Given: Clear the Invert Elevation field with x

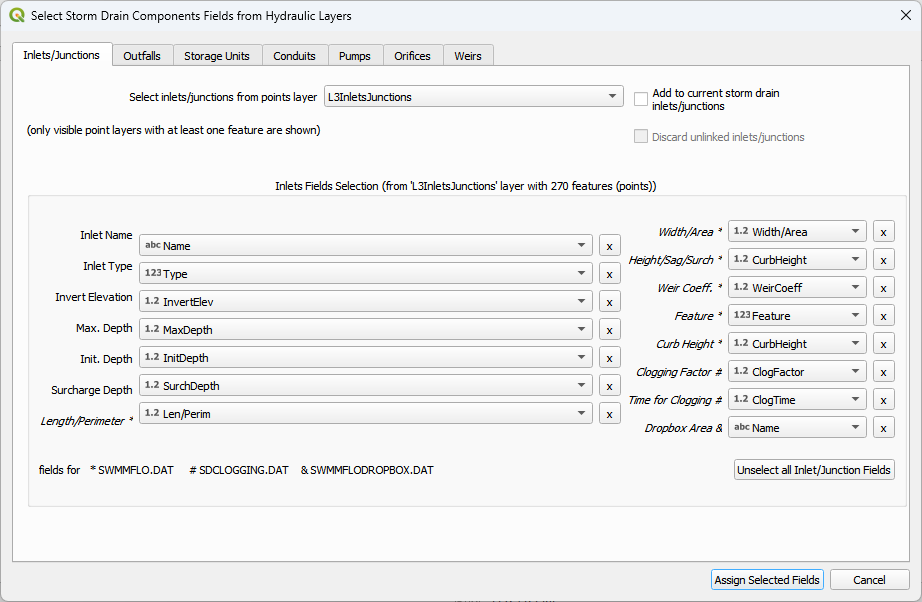Looking at the screenshot, I should [x=609, y=302].
